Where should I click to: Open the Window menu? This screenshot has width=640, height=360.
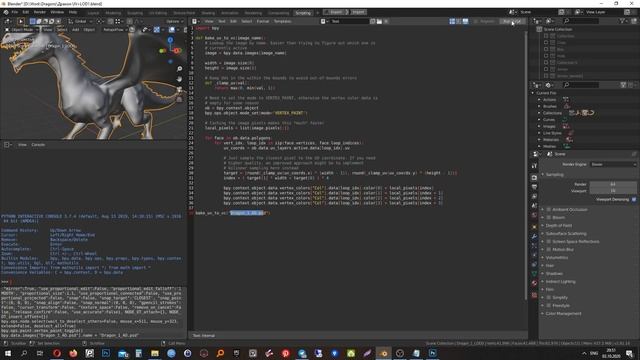pos(57,12)
